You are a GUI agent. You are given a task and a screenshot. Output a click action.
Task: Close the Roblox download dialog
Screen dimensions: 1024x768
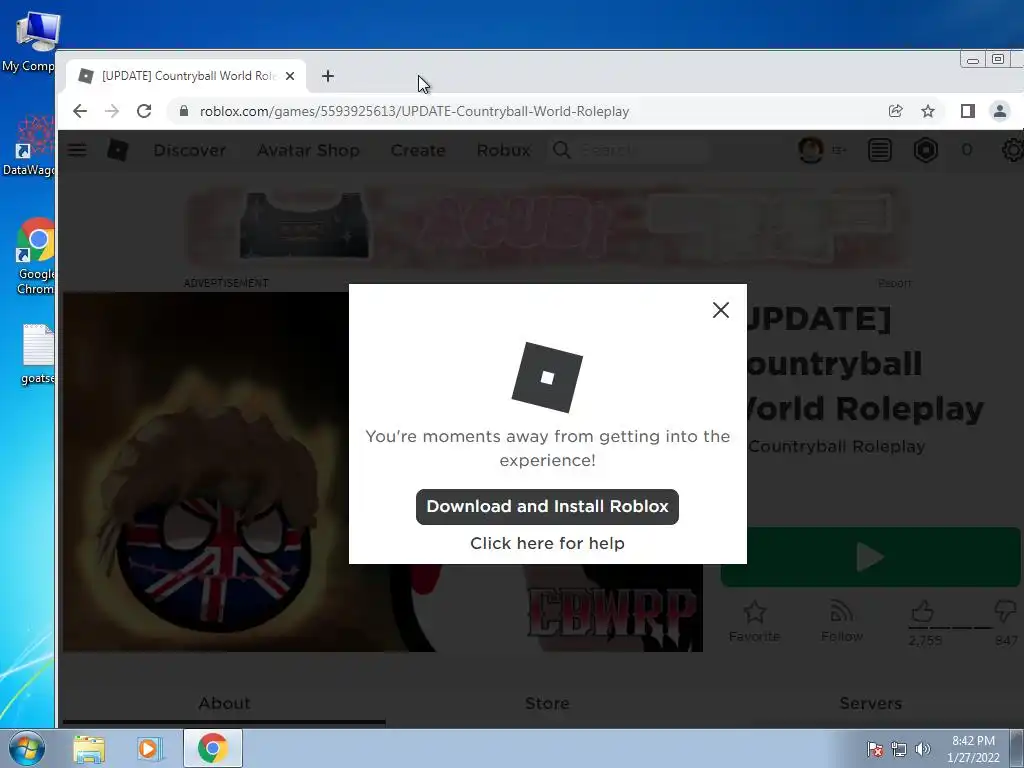(720, 310)
